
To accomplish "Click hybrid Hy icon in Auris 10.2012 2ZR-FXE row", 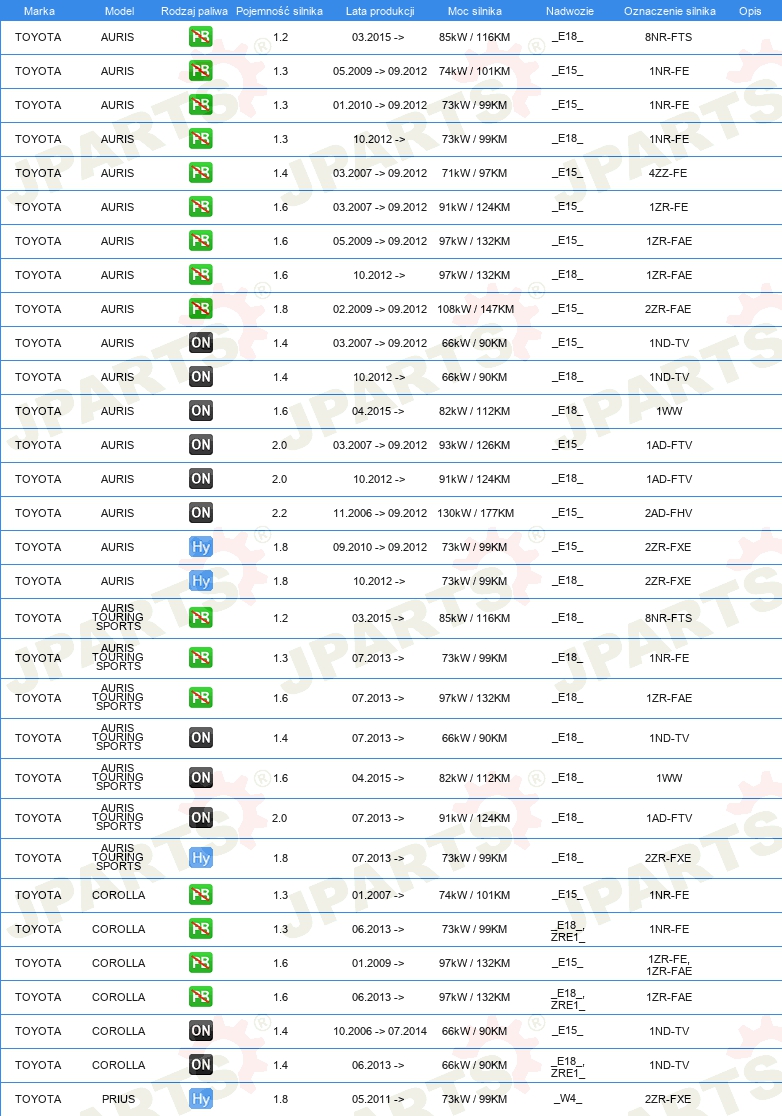I will 201,581.
